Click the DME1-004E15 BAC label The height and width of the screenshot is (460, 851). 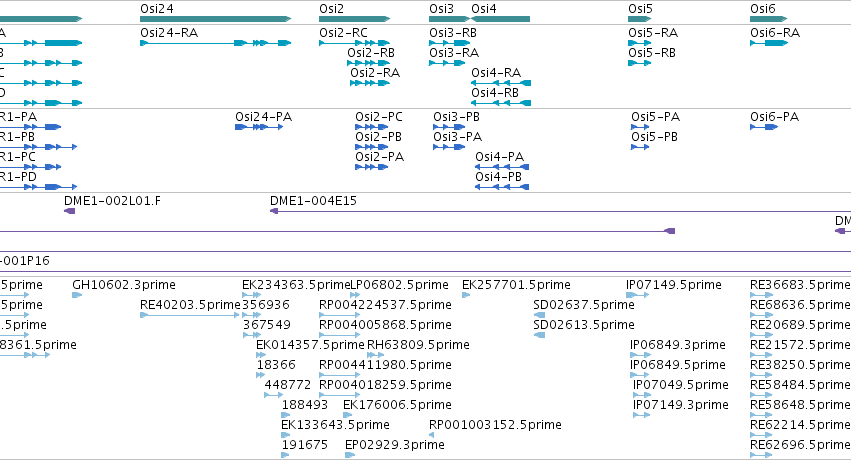(x=313, y=201)
